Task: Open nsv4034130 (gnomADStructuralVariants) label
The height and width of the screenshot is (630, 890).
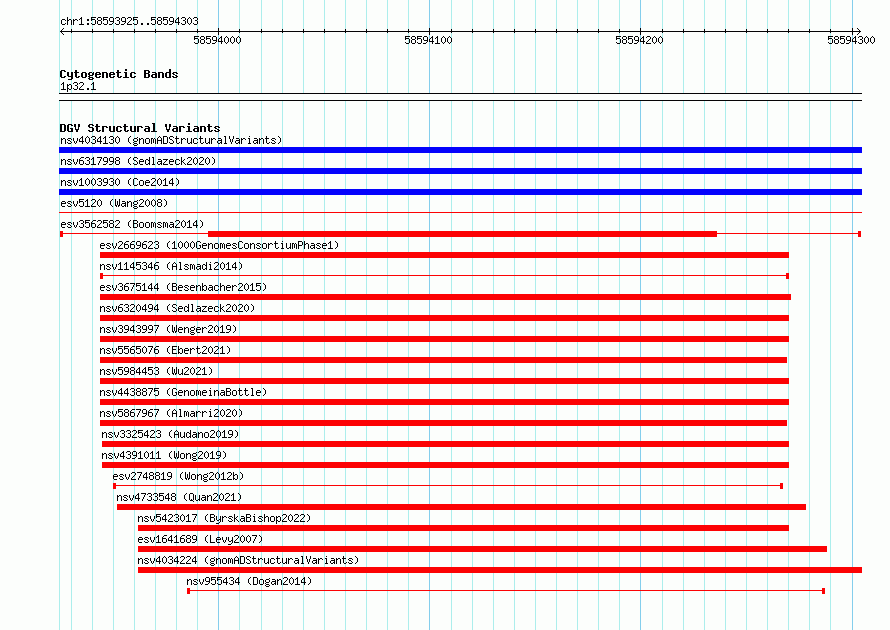Action: click(x=171, y=140)
